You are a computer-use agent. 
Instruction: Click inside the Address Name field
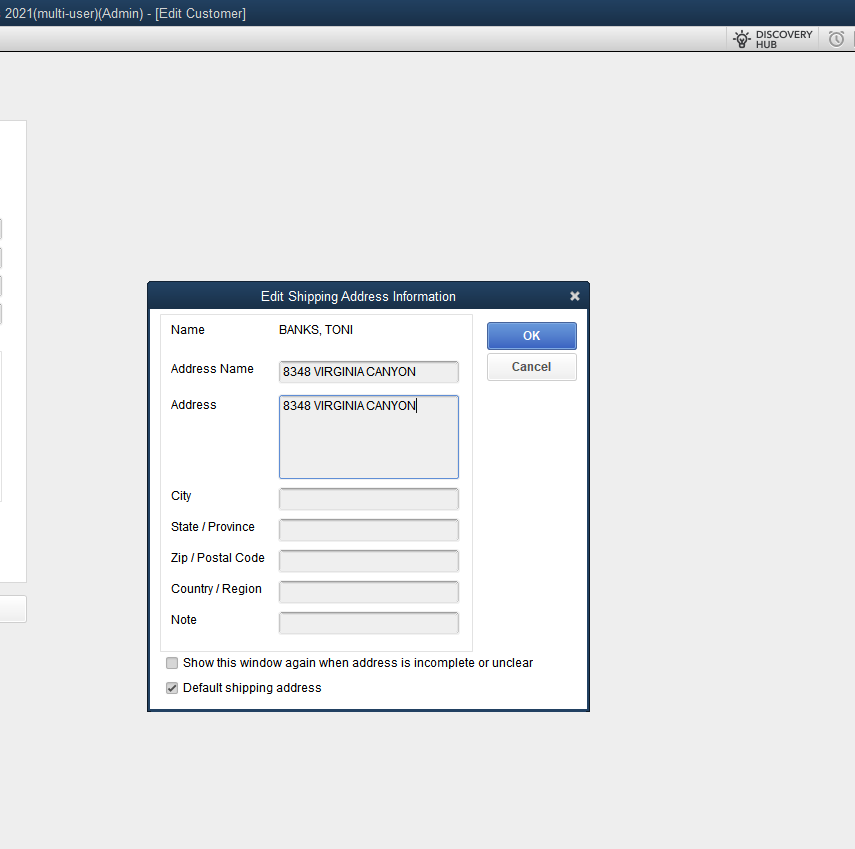pyautogui.click(x=368, y=371)
